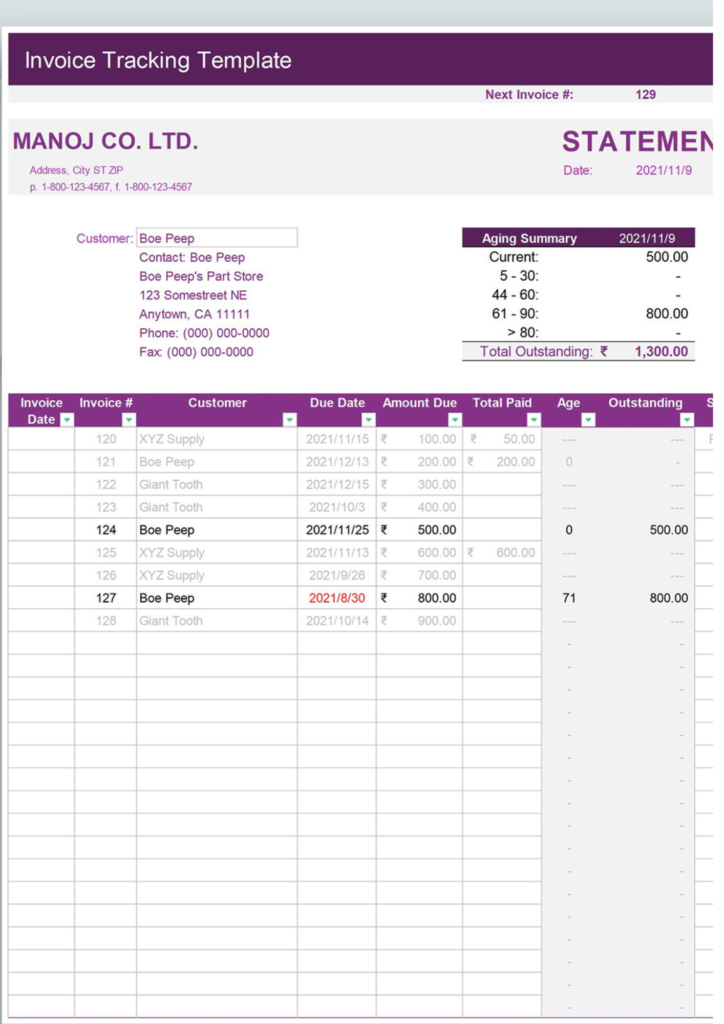Image resolution: width=724 pixels, height=1024 pixels.
Task: Open the Customer column filter dropdown
Action: [x=290, y=420]
